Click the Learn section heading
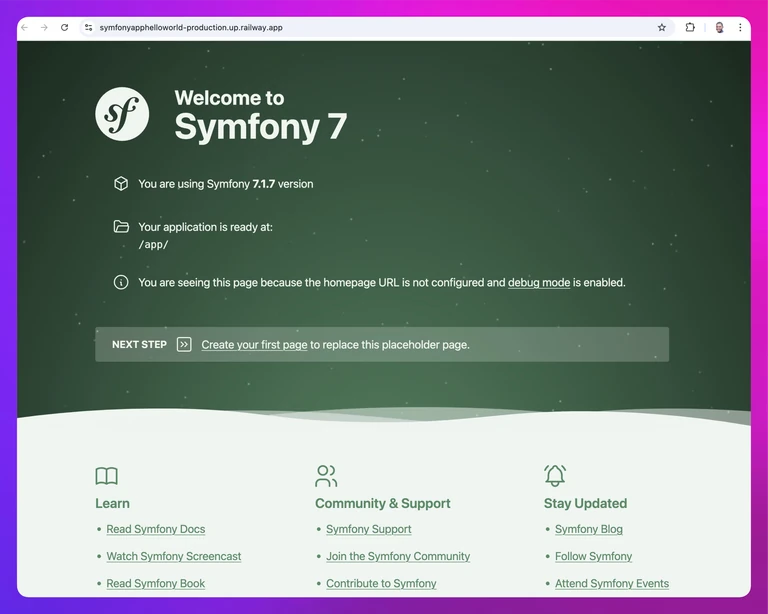 113,503
